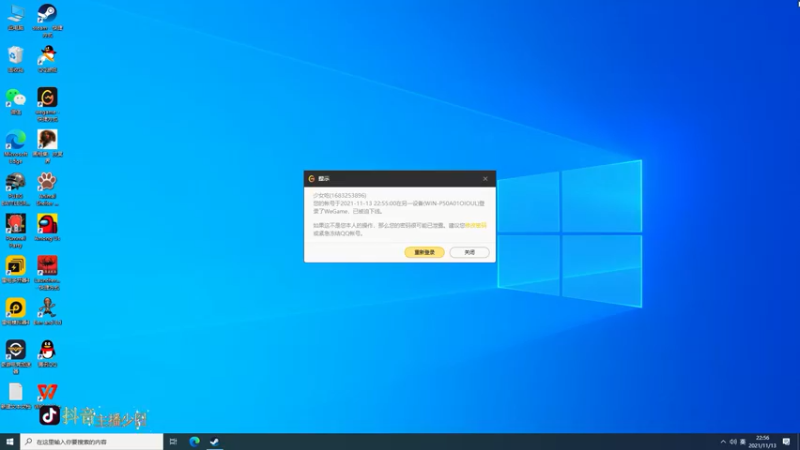Click the taskbar app right of Edge

point(214,442)
